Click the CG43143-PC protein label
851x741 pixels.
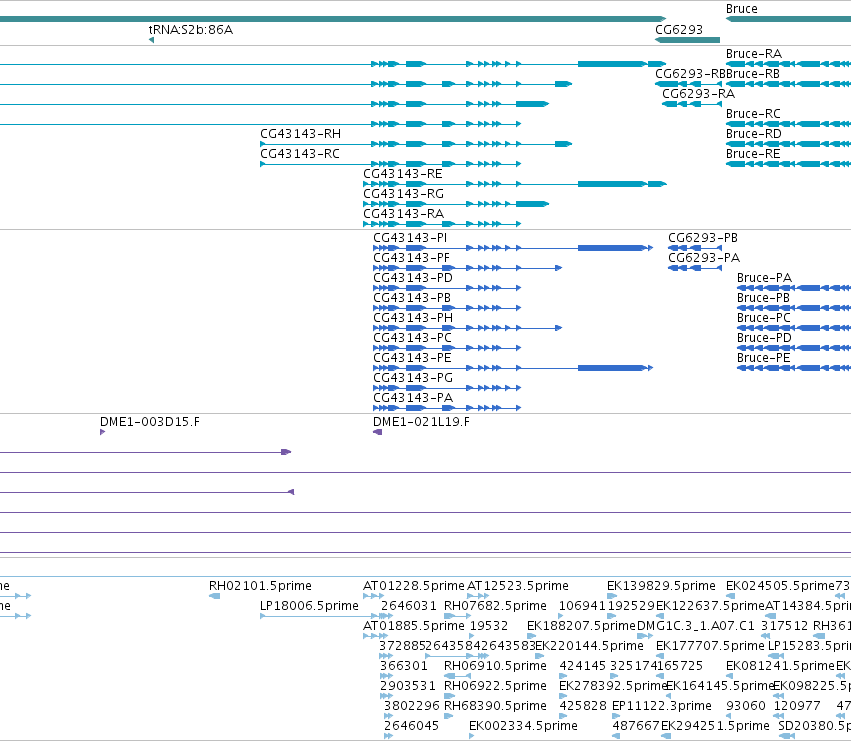pyautogui.click(x=412, y=339)
